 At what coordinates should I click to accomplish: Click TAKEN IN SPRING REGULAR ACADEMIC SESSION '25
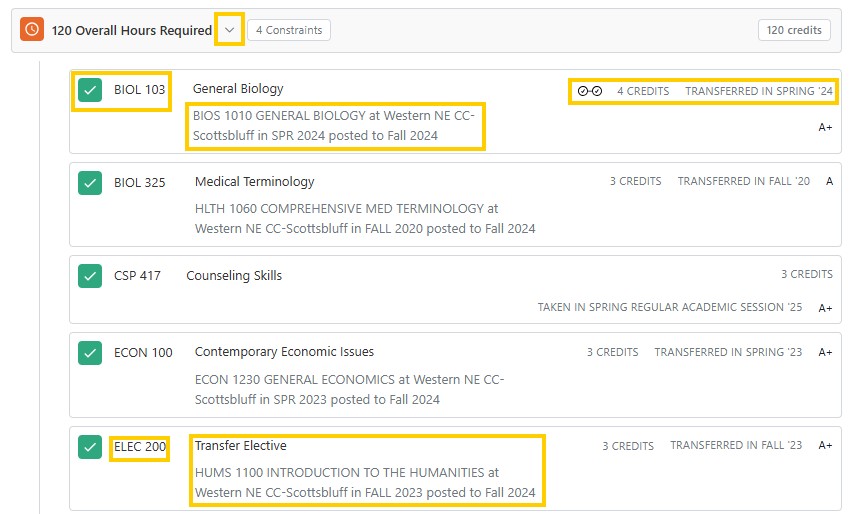(x=670, y=307)
